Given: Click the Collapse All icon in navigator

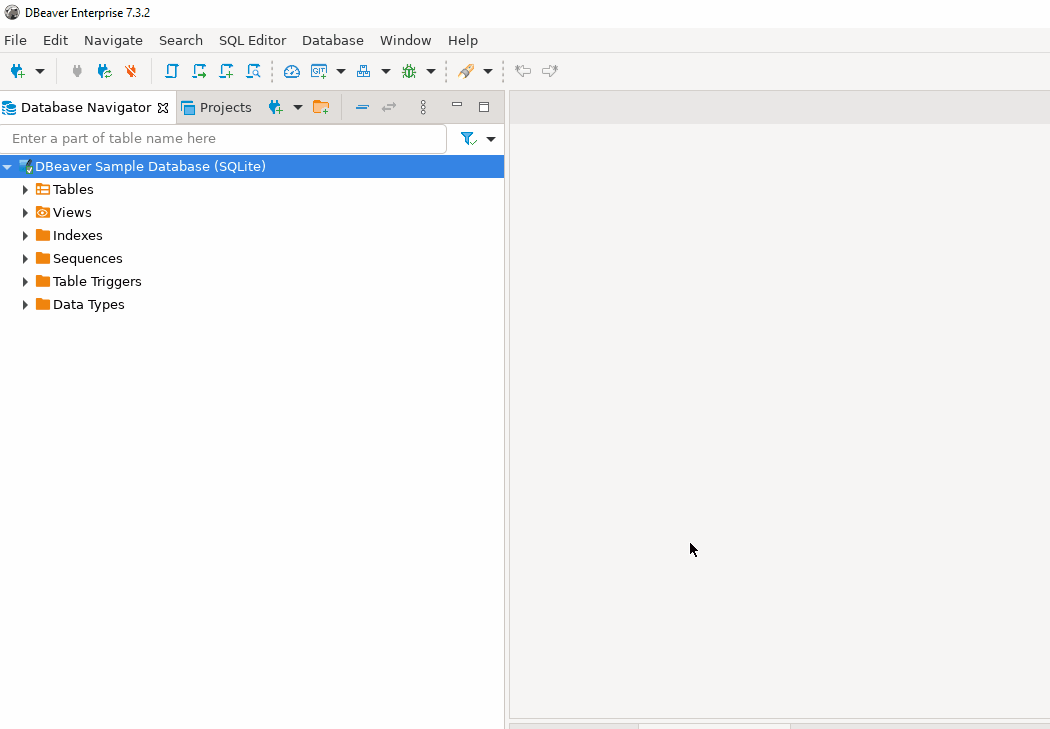Looking at the screenshot, I should (x=362, y=107).
